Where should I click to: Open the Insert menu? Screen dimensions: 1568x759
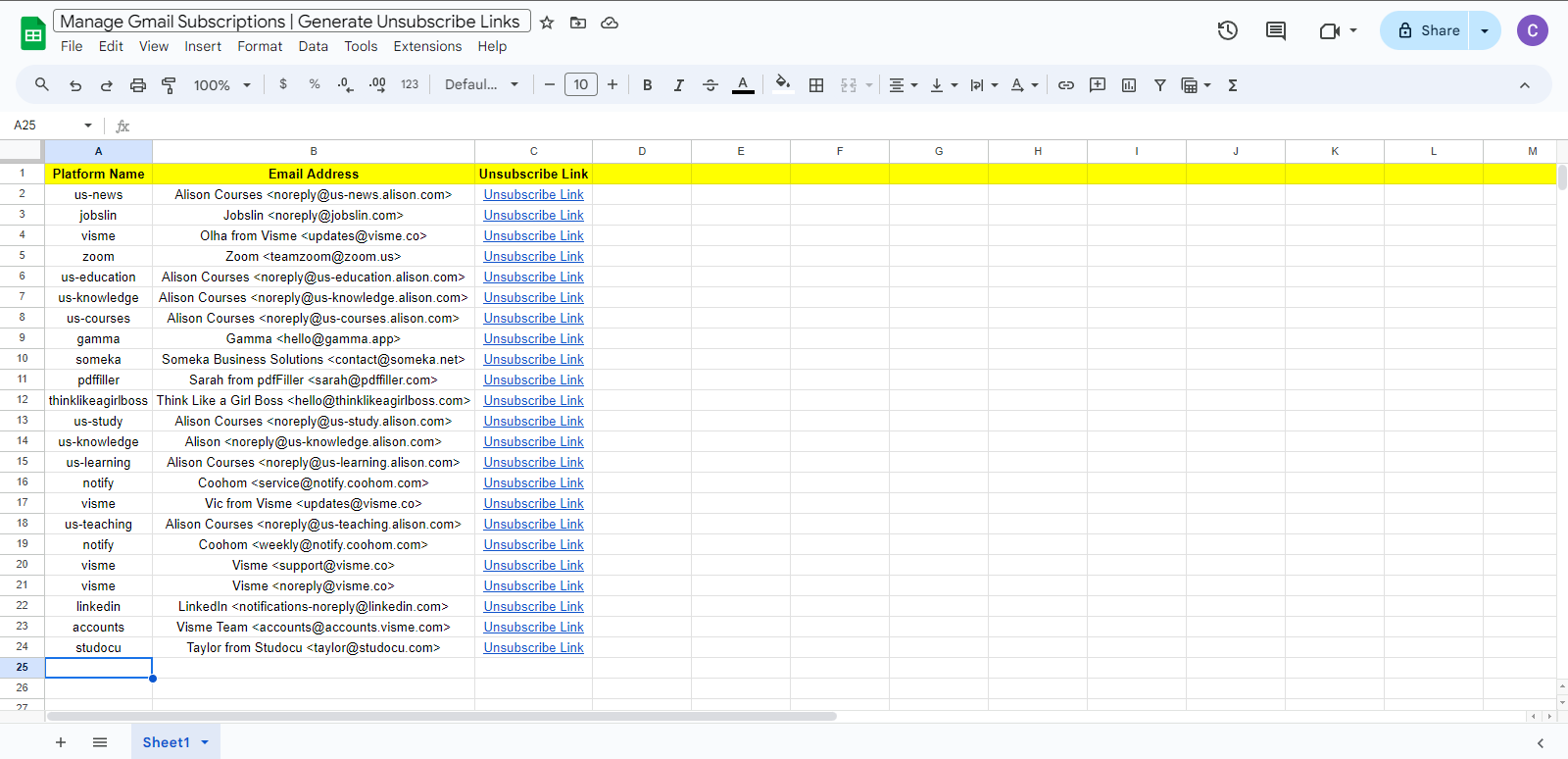(203, 46)
